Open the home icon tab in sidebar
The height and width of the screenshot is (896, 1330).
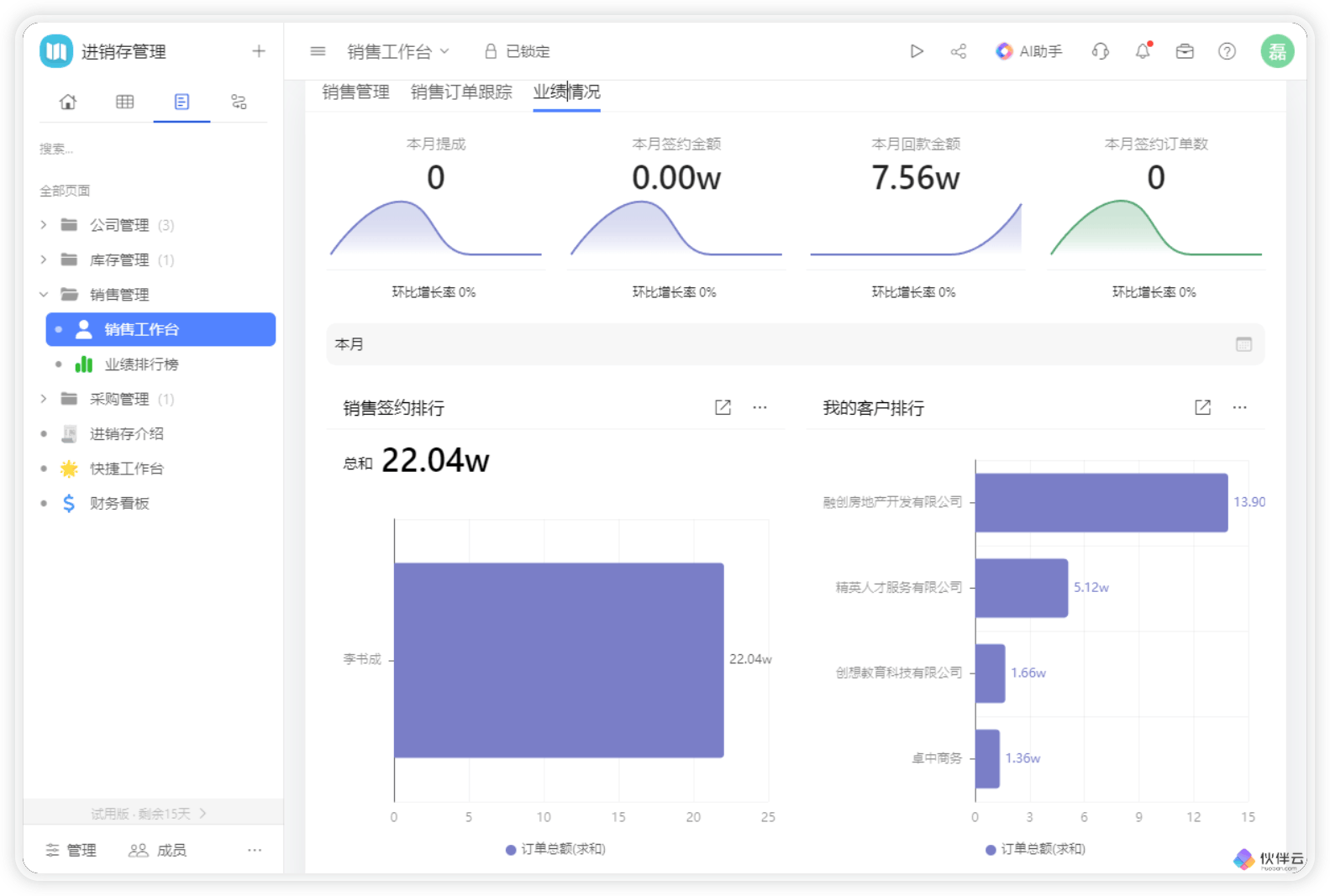pos(68,102)
